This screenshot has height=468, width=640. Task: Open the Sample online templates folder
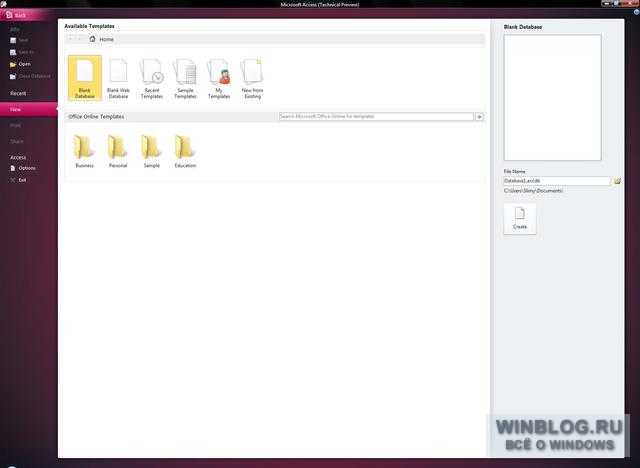tap(151, 151)
